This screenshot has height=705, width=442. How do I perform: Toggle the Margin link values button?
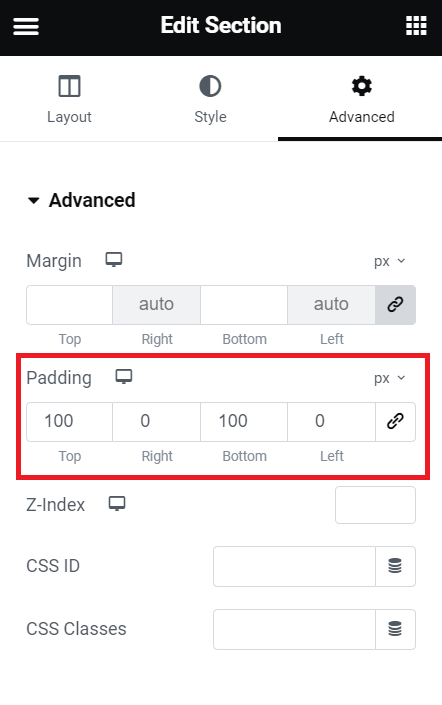pyautogui.click(x=395, y=305)
